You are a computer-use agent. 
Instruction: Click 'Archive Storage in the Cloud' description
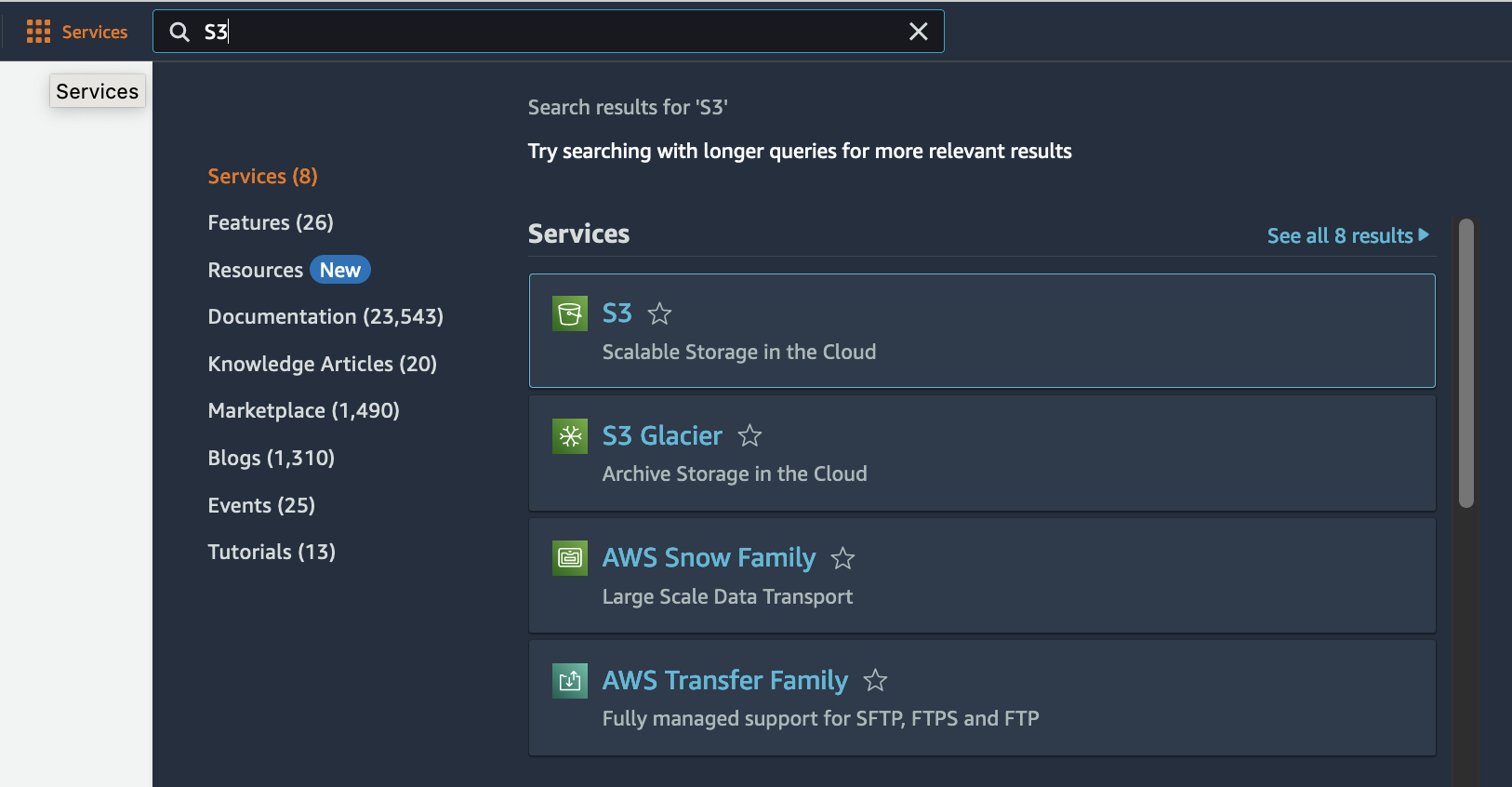[735, 474]
